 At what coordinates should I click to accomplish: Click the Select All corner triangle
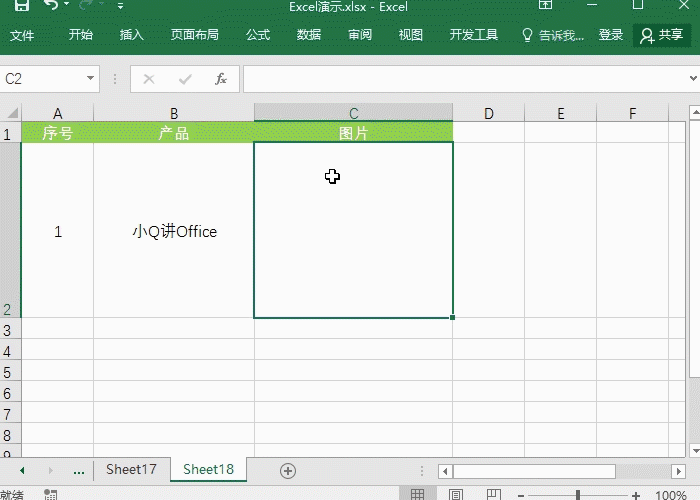(x=11, y=113)
